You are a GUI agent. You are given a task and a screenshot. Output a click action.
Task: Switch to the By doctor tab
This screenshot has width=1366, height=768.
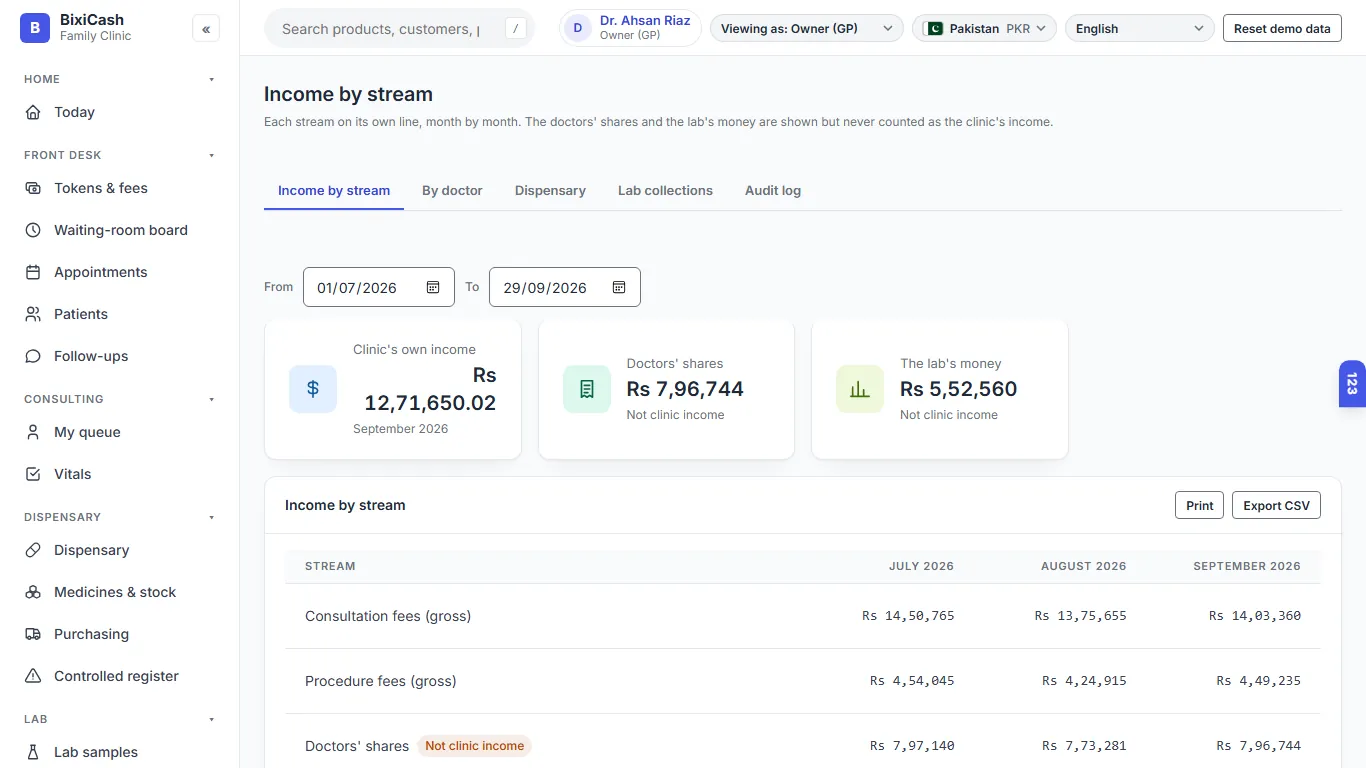coord(452,190)
